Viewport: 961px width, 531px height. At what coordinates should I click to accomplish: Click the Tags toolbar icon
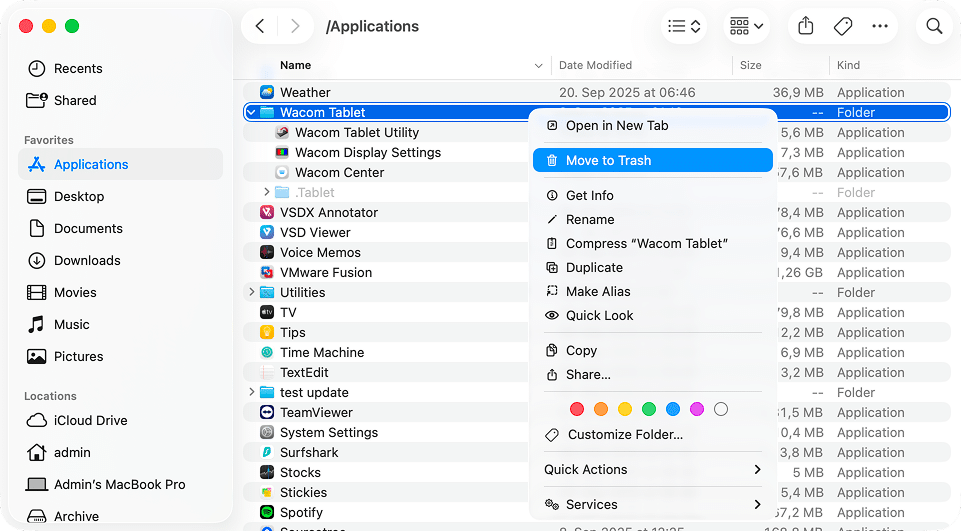pyautogui.click(x=843, y=26)
